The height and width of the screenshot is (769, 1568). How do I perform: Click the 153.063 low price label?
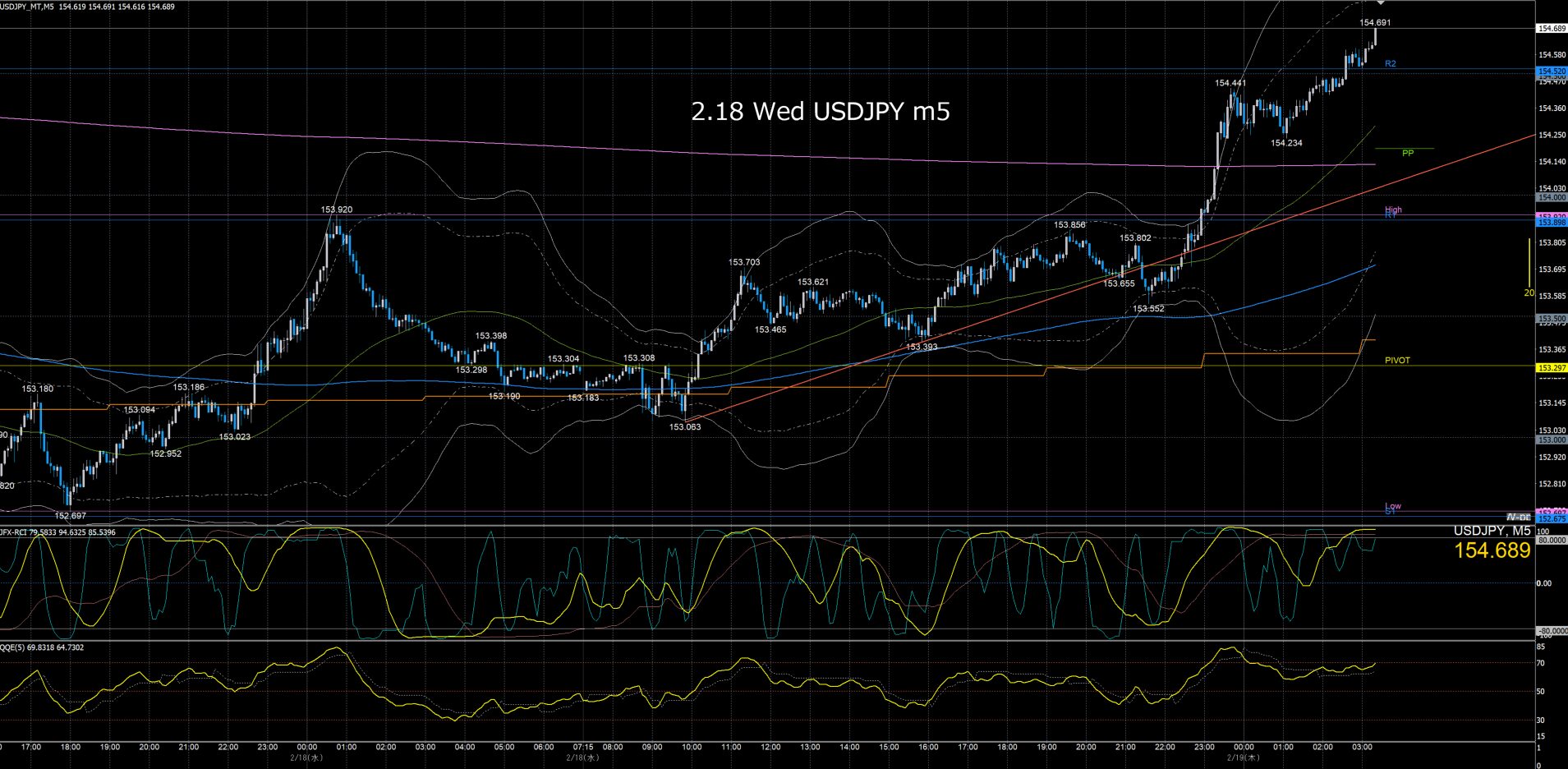[x=685, y=427]
